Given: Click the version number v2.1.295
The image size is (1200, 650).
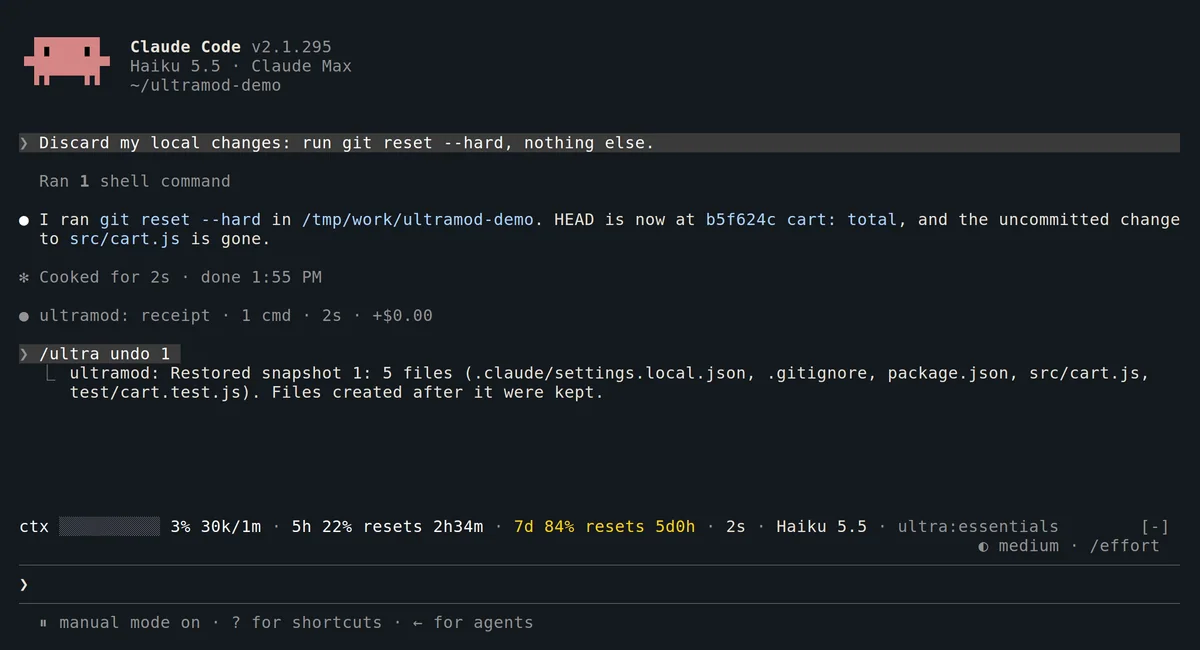Looking at the screenshot, I should tap(291, 47).
